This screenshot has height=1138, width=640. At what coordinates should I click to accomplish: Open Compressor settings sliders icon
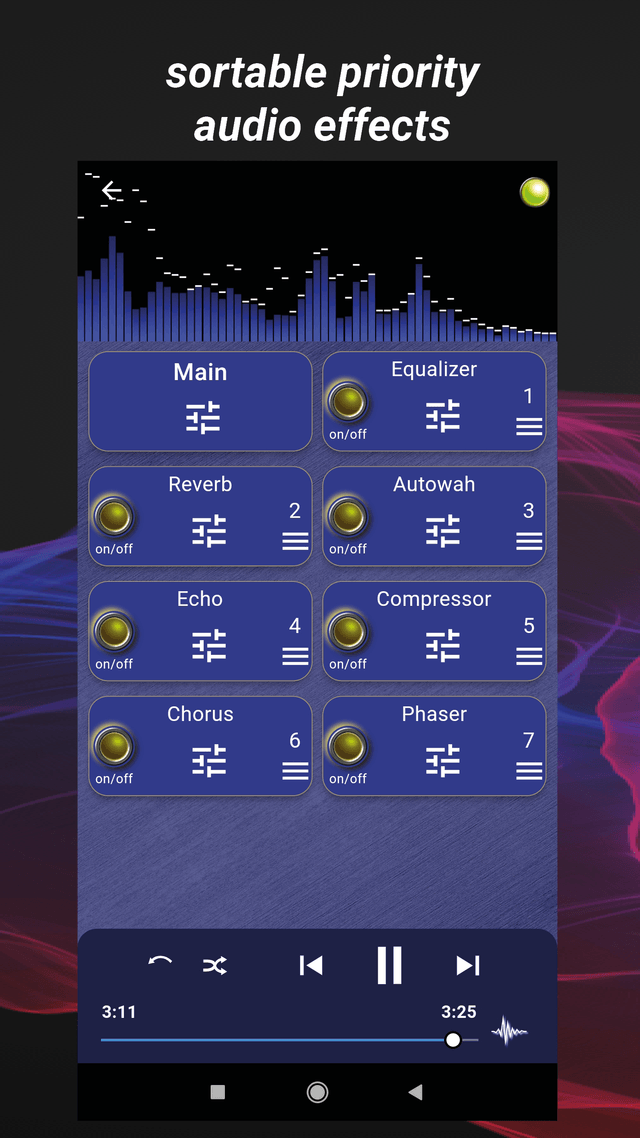(442, 646)
